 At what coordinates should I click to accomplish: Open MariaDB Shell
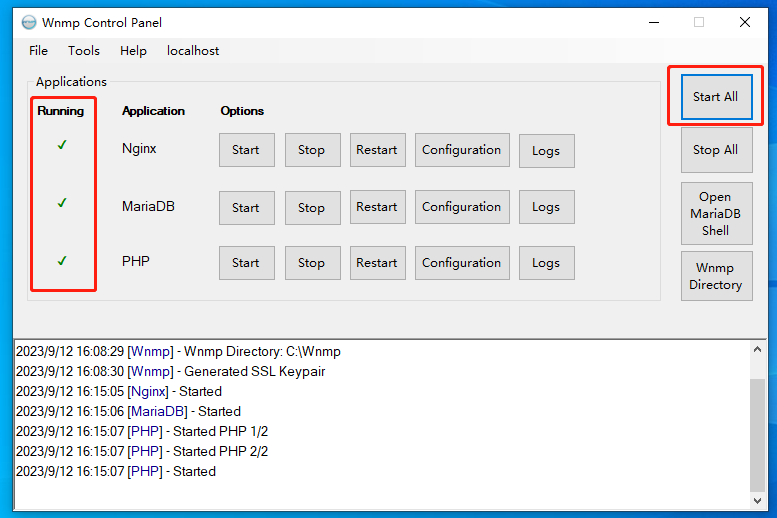pos(717,214)
